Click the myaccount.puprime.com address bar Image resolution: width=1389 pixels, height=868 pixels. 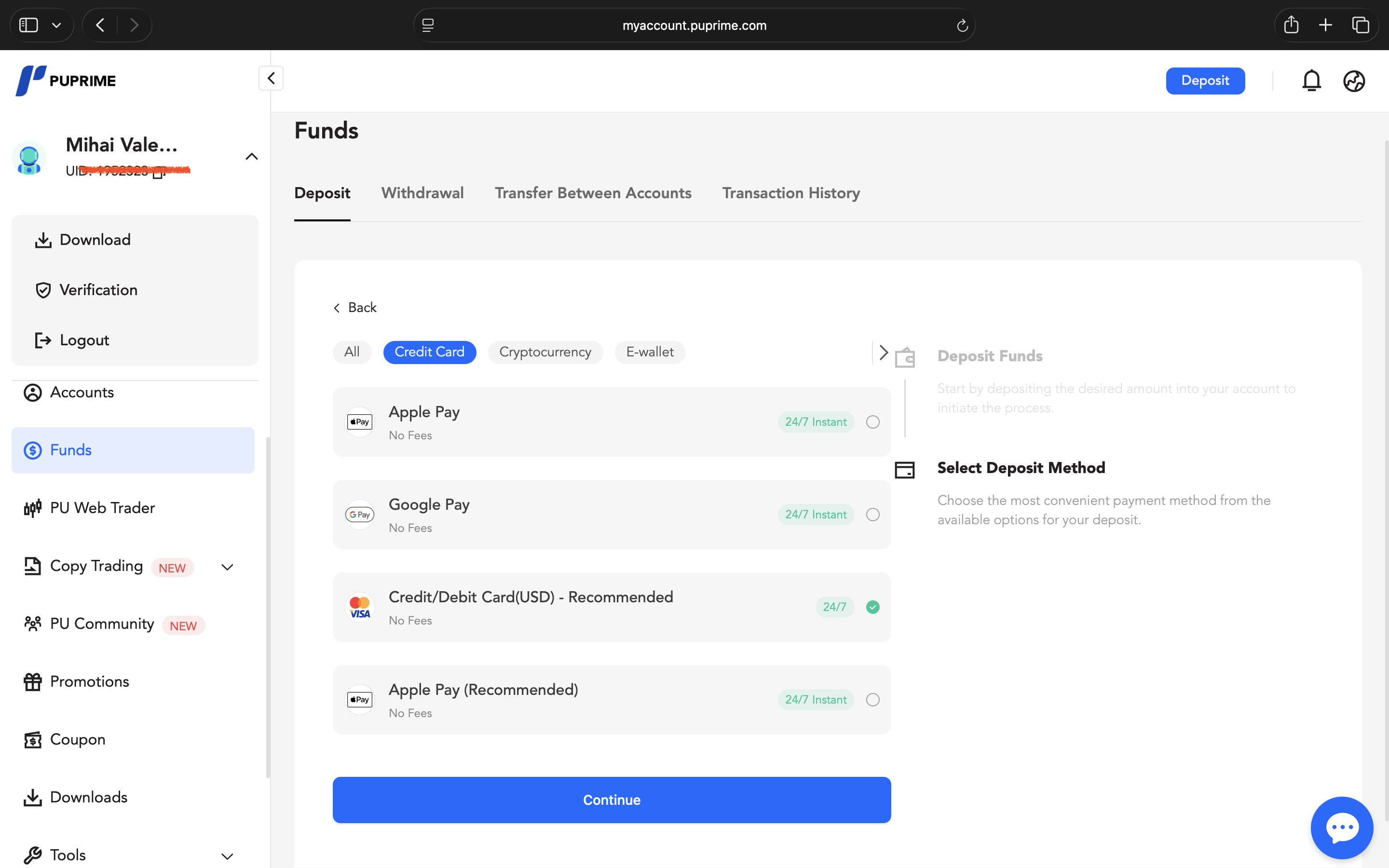[694, 25]
